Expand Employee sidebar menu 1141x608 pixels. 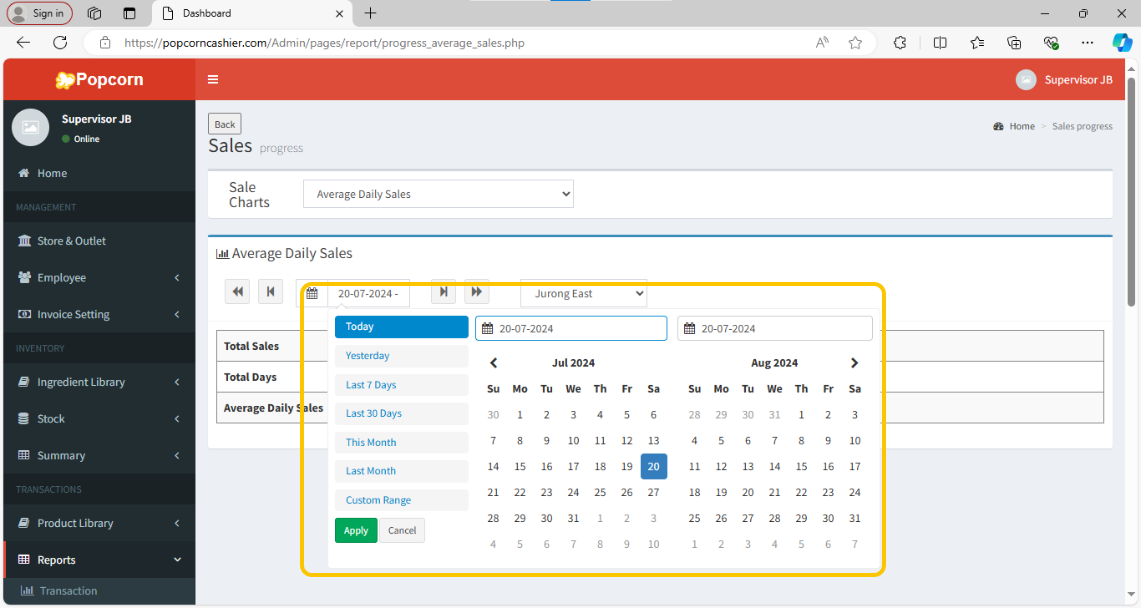[99, 278]
